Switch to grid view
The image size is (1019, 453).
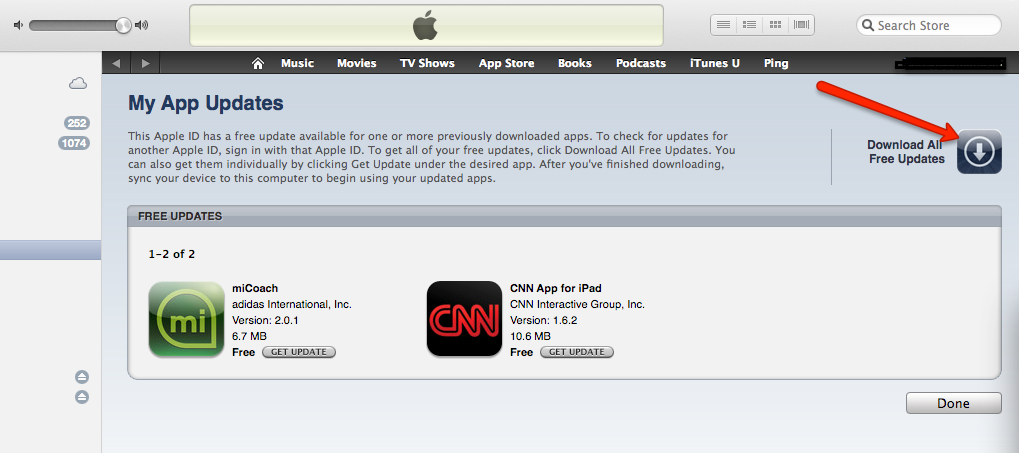coord(775,25)
